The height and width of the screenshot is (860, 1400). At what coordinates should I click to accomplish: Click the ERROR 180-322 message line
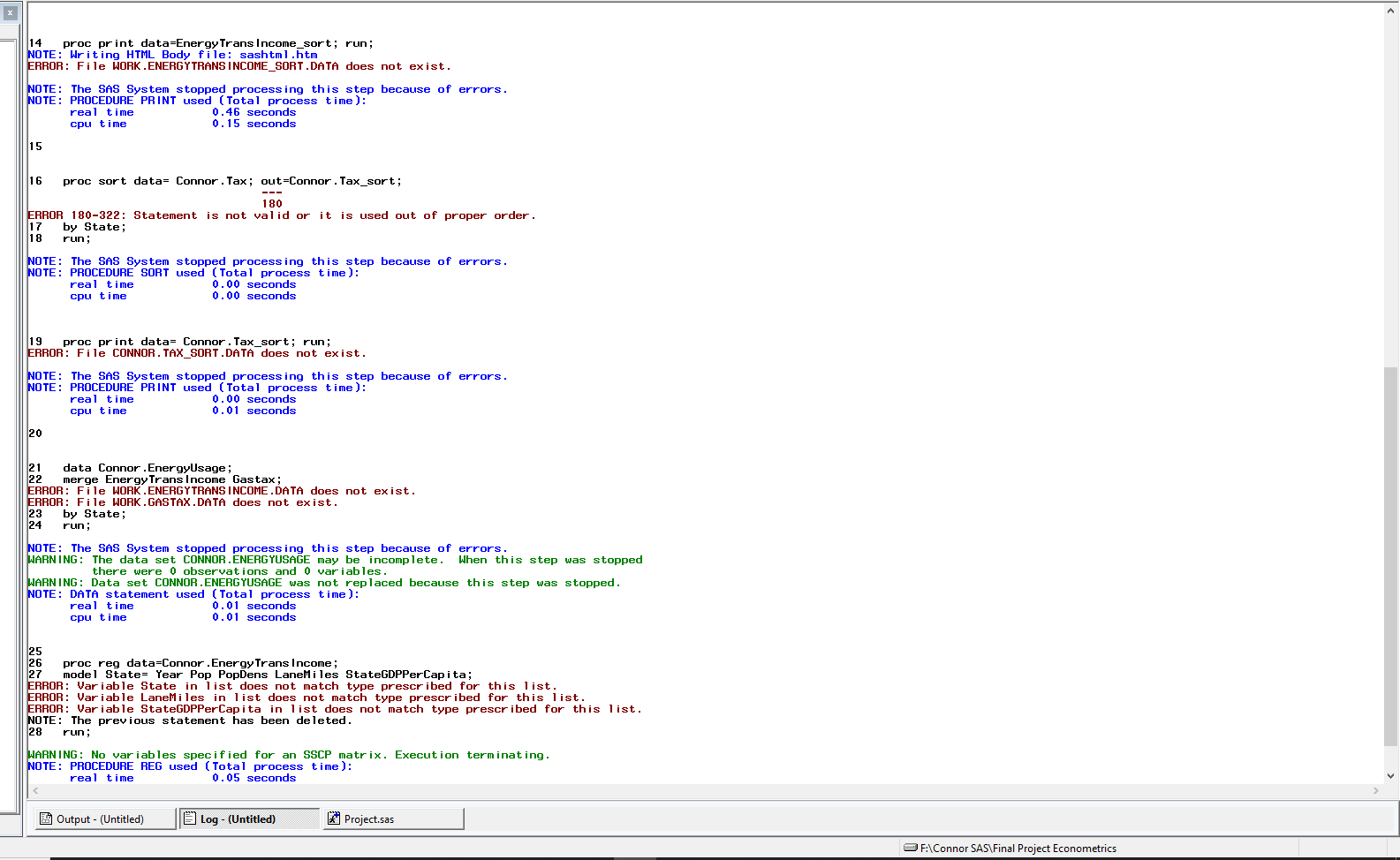(283, 215)
